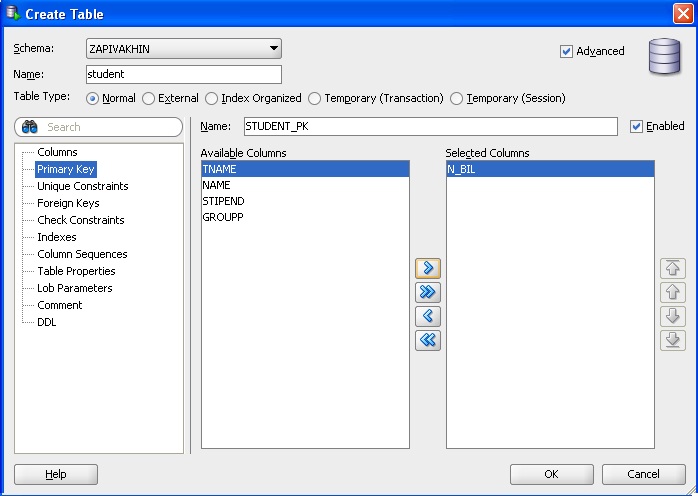Select GROUPP in Available Columns
This screenshot has width=698, height=496.
[305, 217]
